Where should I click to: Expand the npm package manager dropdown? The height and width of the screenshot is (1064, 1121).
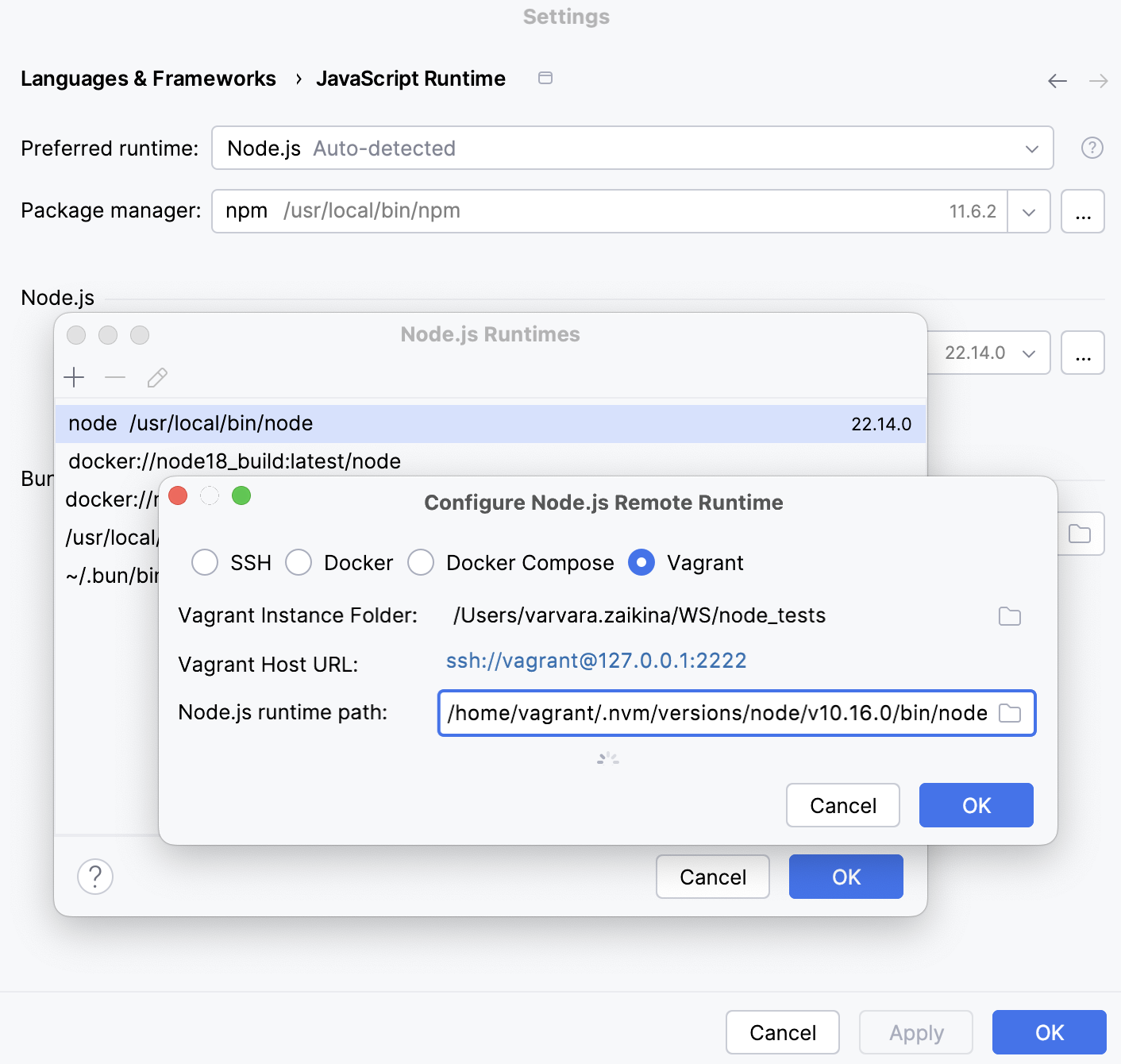[x=1029, y=211]
